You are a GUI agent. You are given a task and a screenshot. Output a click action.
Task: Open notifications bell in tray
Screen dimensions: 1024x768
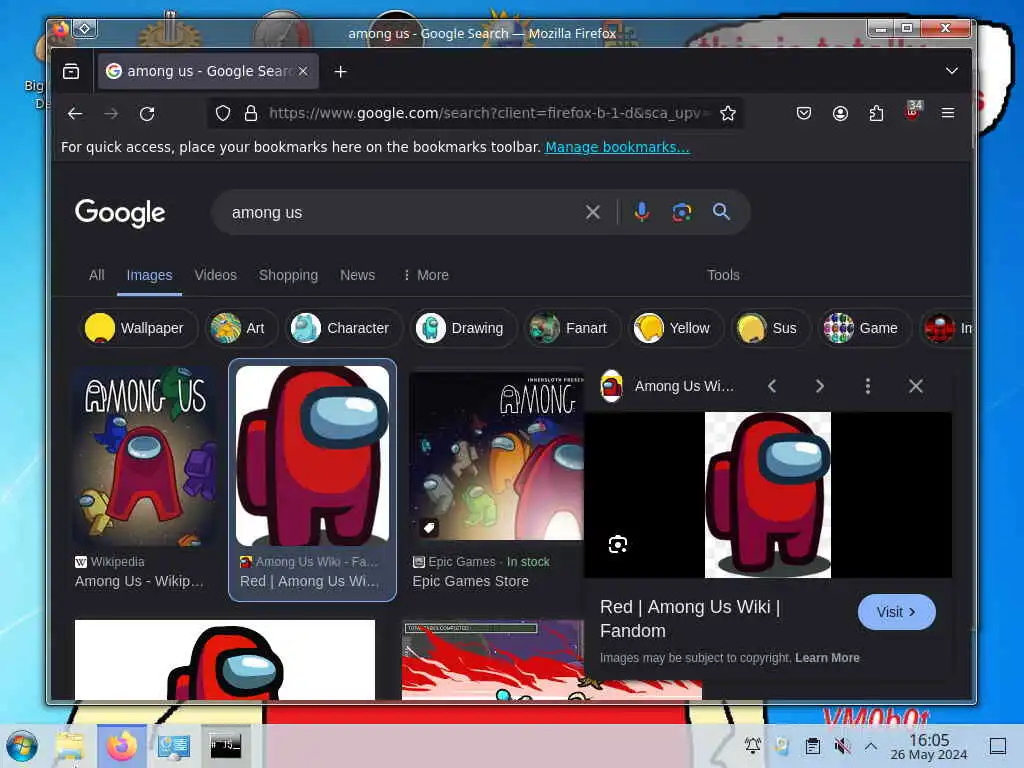pos(752,745)
